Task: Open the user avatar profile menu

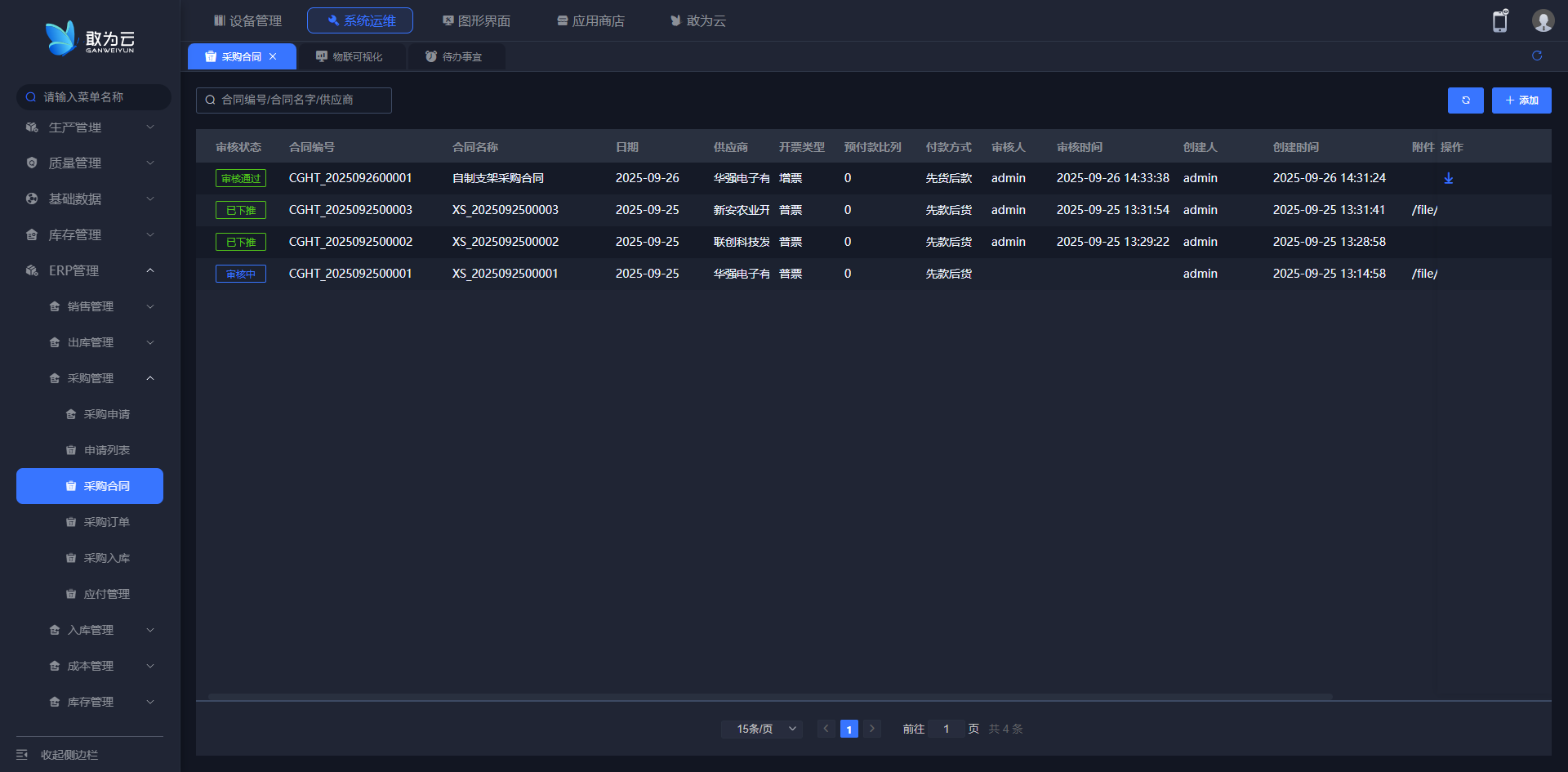Action: (1543, 21)
